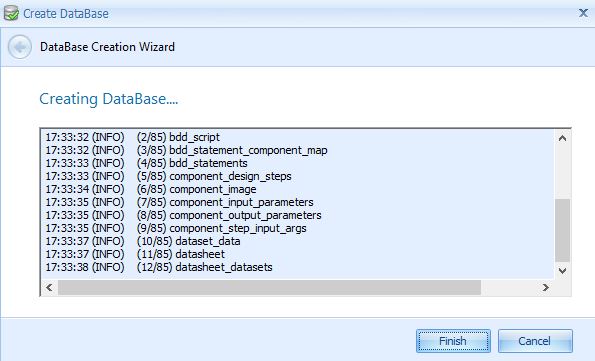Click the vertical scrollbar thumb in log

coord(562,230)
